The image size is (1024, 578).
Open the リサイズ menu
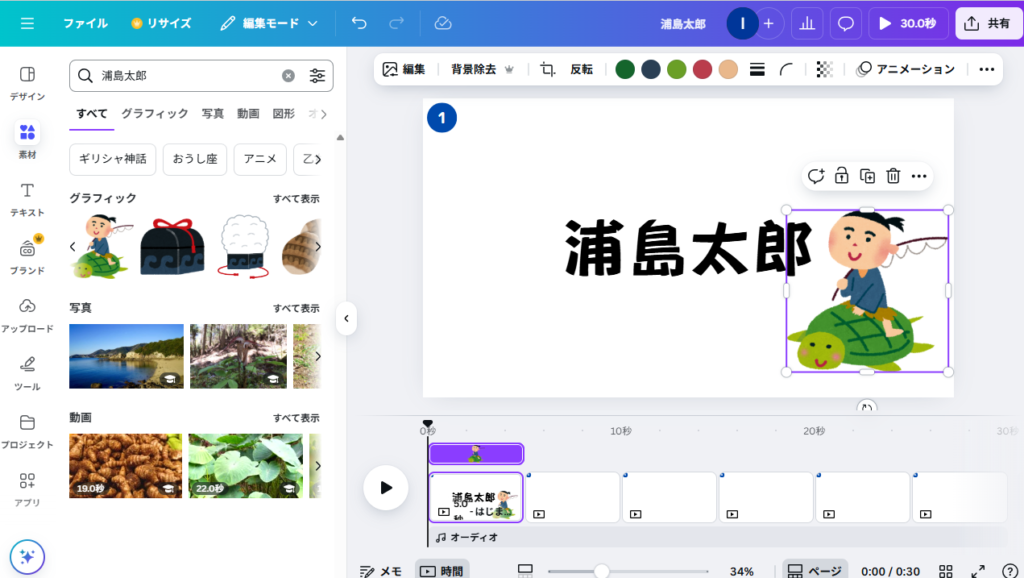click(x=161, y=24)
